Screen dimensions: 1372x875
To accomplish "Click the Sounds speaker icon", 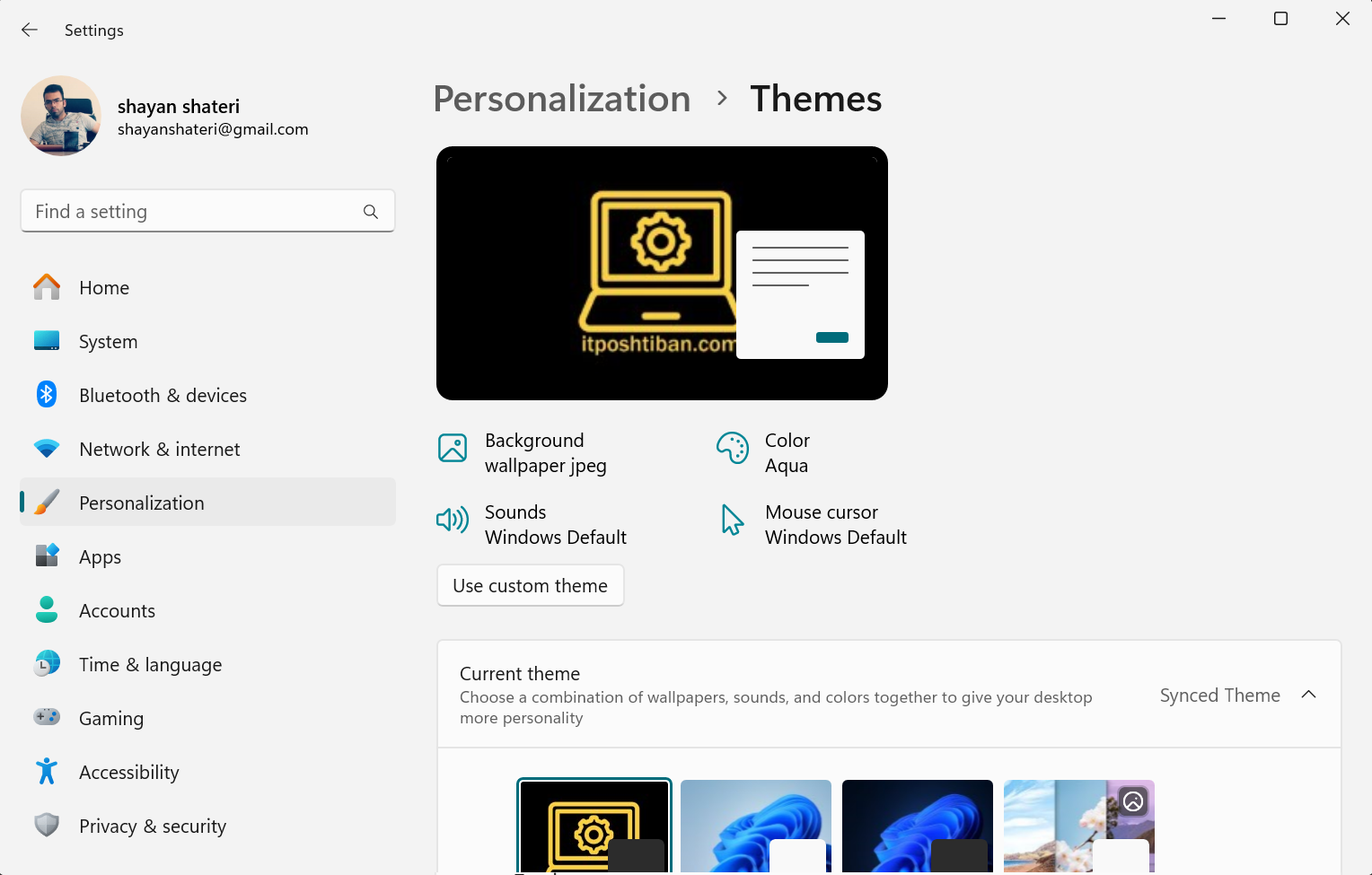I will click(x=453, y=520).
